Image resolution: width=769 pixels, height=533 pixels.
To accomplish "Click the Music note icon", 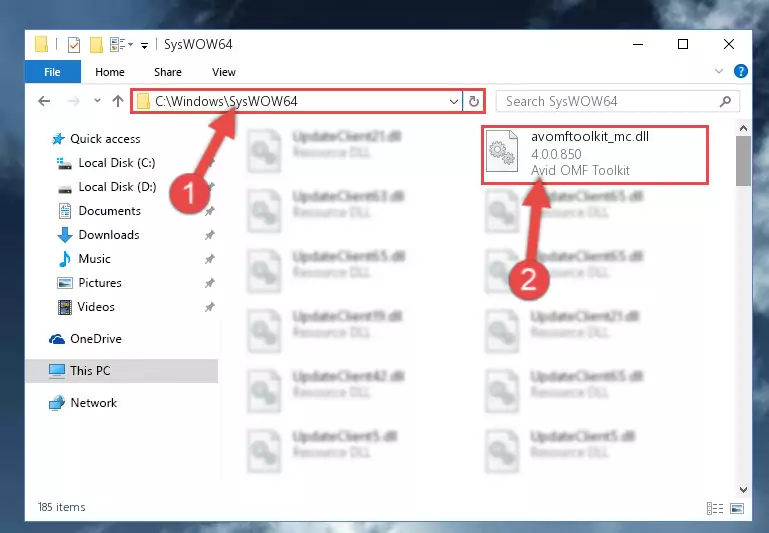I will 65,259.
